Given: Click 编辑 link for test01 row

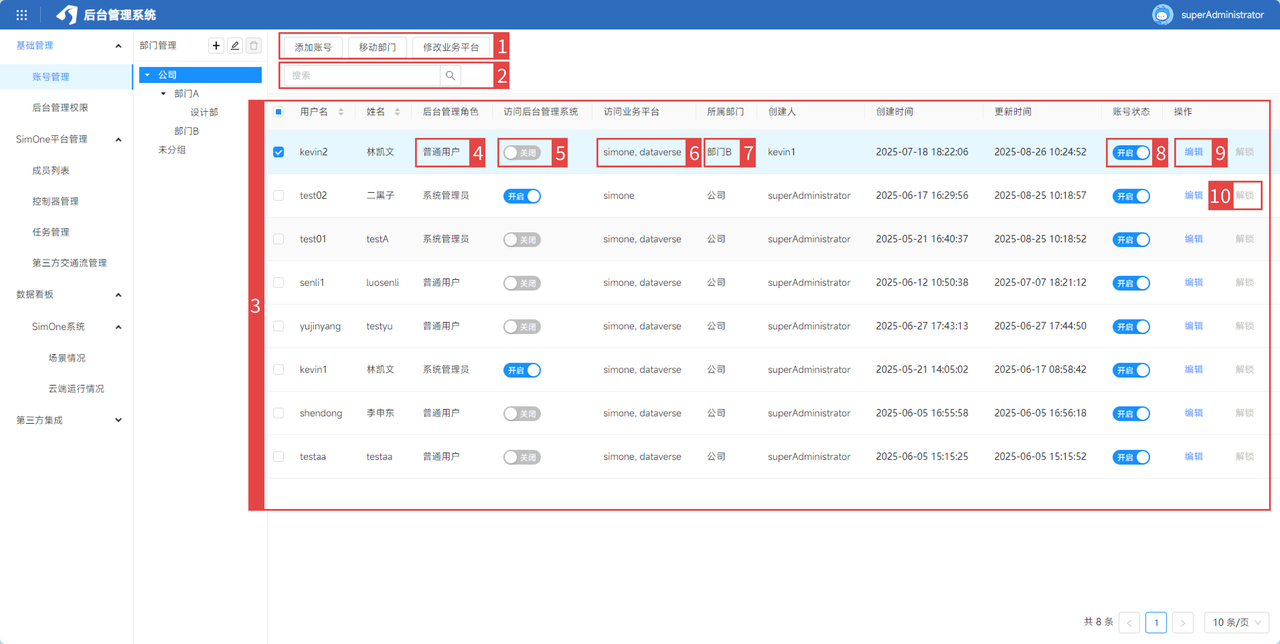Looking at the screenshot, I should [x=1193, y=239].
